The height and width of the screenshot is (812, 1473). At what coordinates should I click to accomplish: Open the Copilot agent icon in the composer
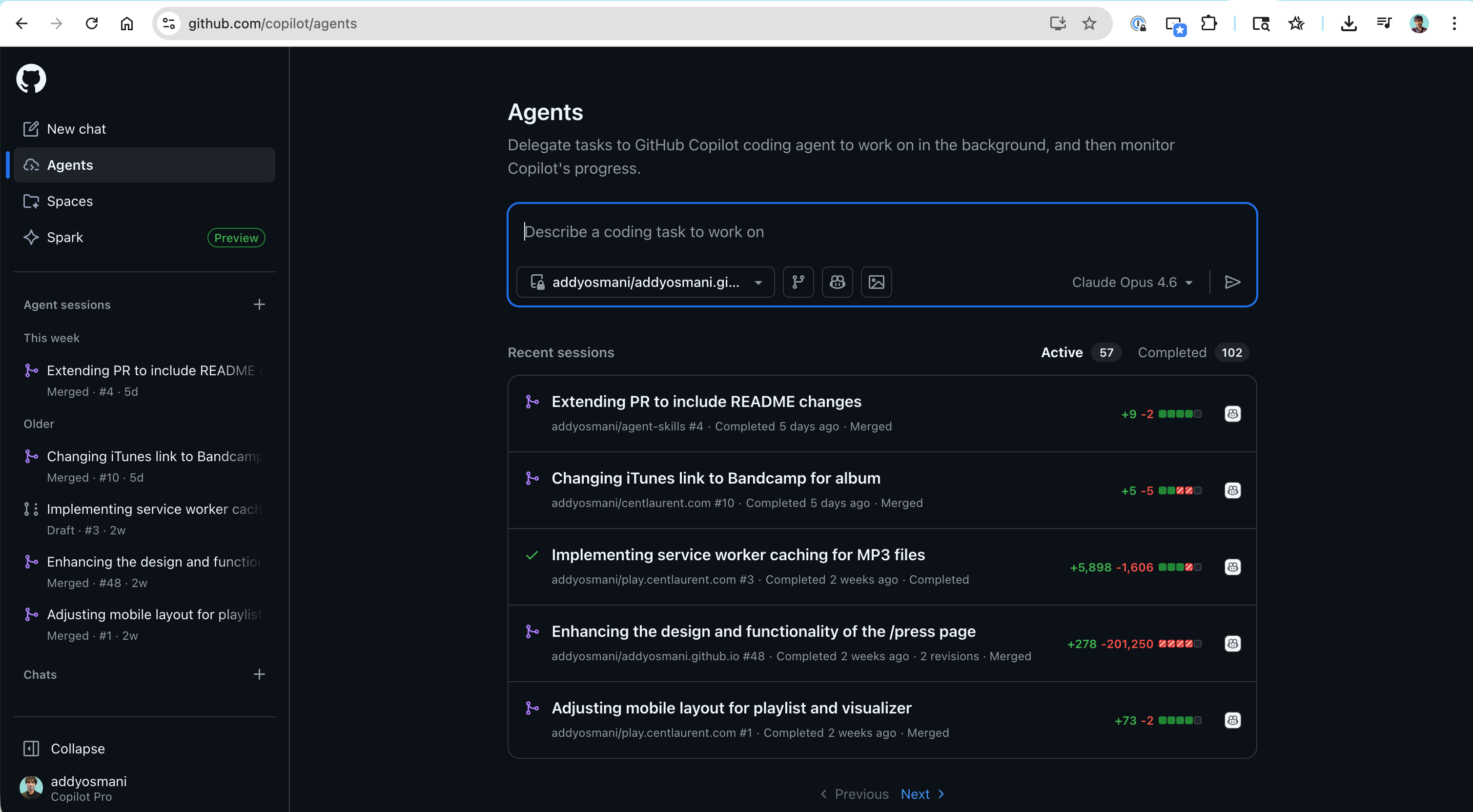click(x=837, y=282)
